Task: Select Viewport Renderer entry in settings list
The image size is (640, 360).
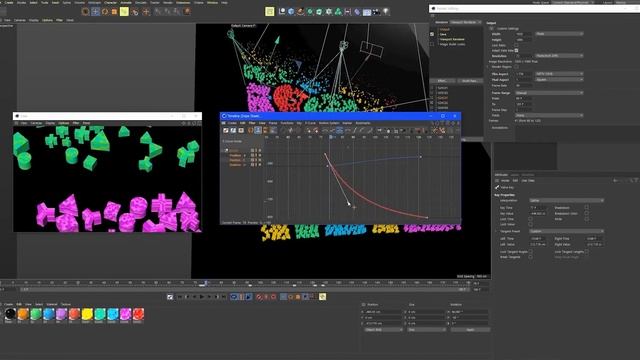Action: click(452, 39)
